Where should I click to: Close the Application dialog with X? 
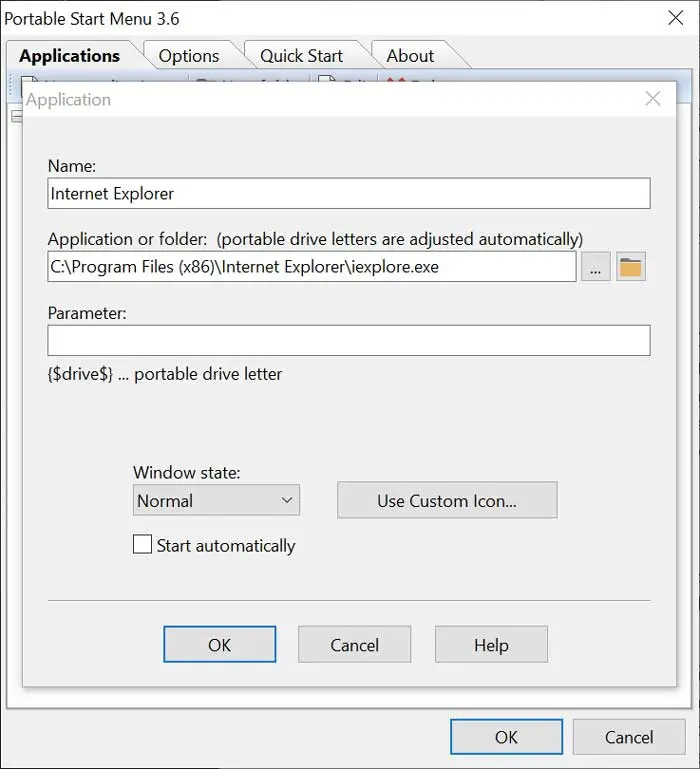[x=652, y=99]
